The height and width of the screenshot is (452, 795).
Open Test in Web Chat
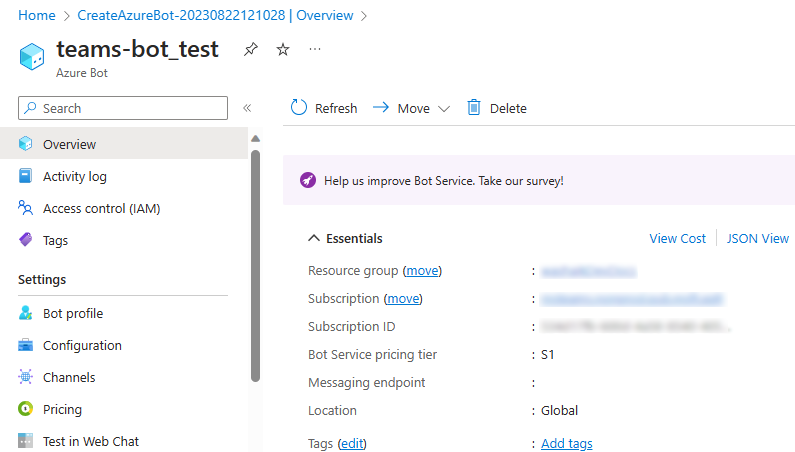[x=90, y=442]
